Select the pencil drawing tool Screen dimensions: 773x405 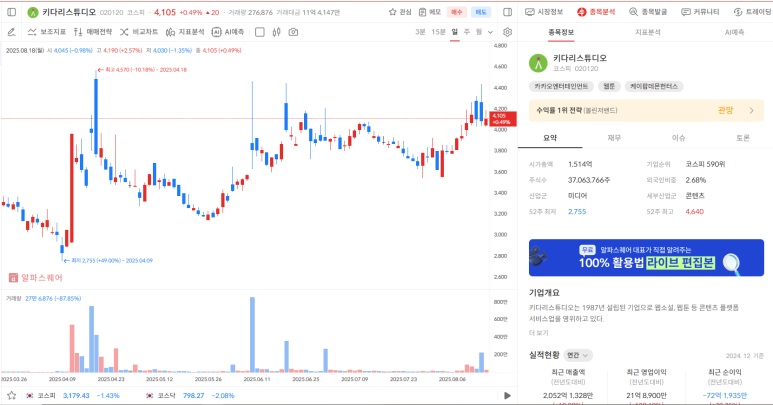point(11,32)
